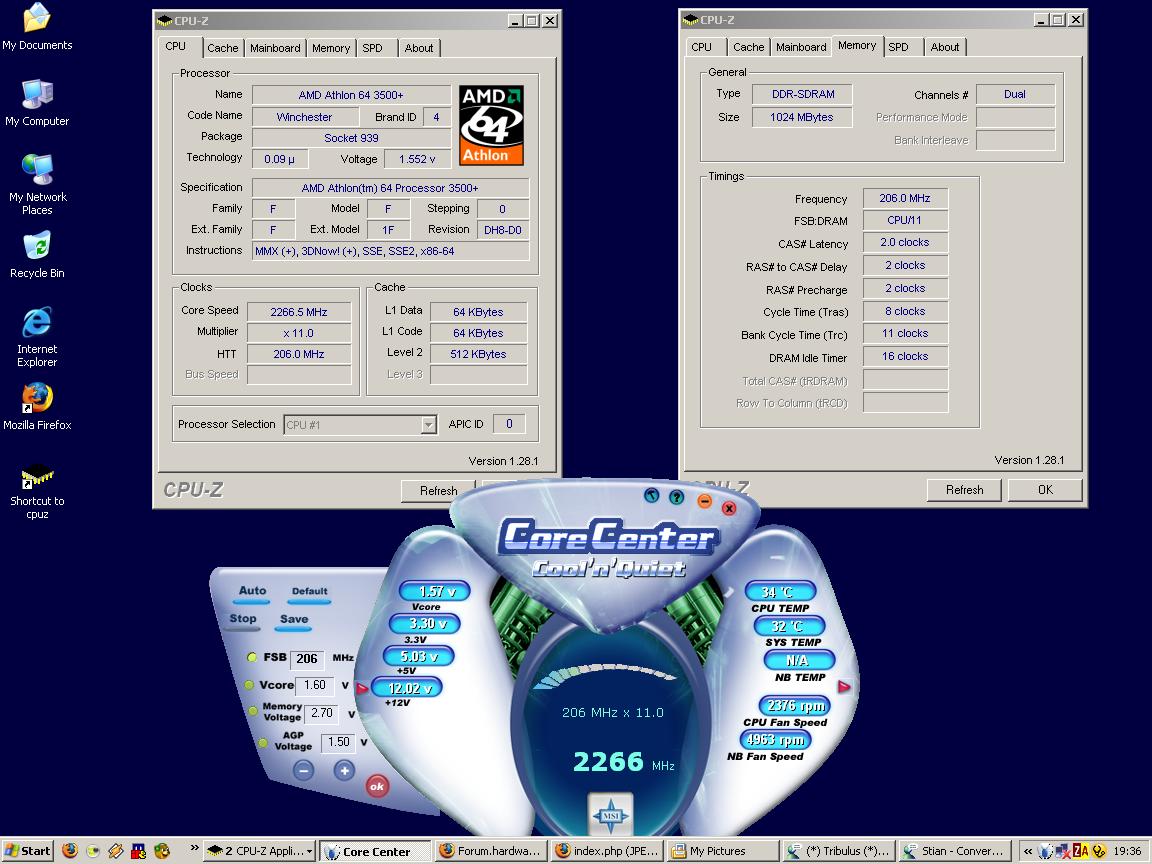Click the Memory Voltage field showing 2.70

pos(322,713)
